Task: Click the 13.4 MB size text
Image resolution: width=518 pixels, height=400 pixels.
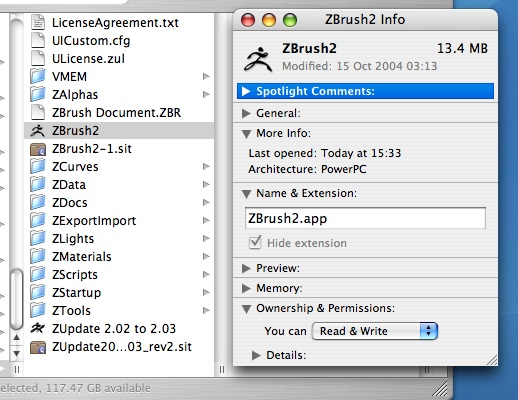Action: 462,48
